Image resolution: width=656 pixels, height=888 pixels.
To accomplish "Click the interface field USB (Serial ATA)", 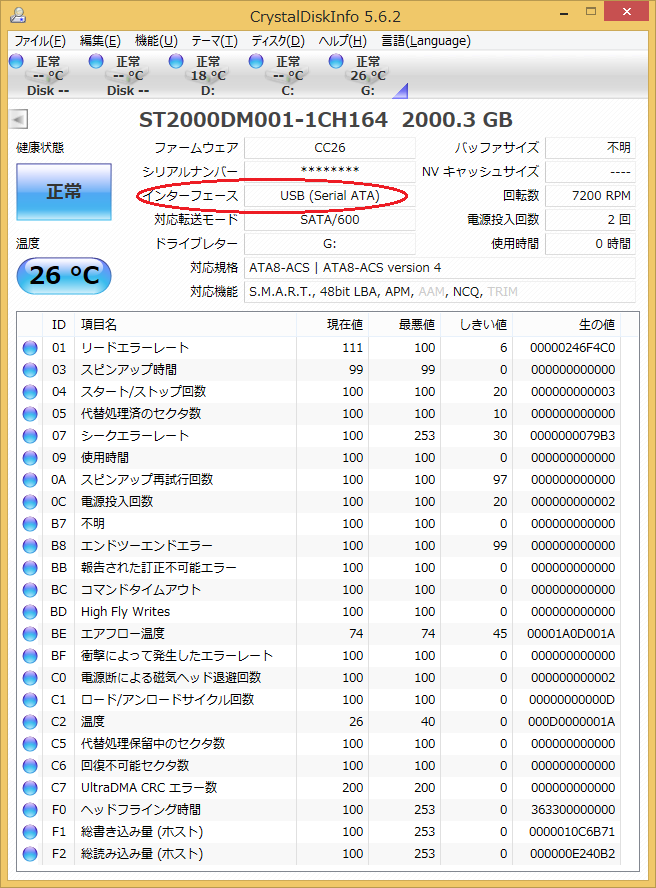I will click(x=330, y=195).
